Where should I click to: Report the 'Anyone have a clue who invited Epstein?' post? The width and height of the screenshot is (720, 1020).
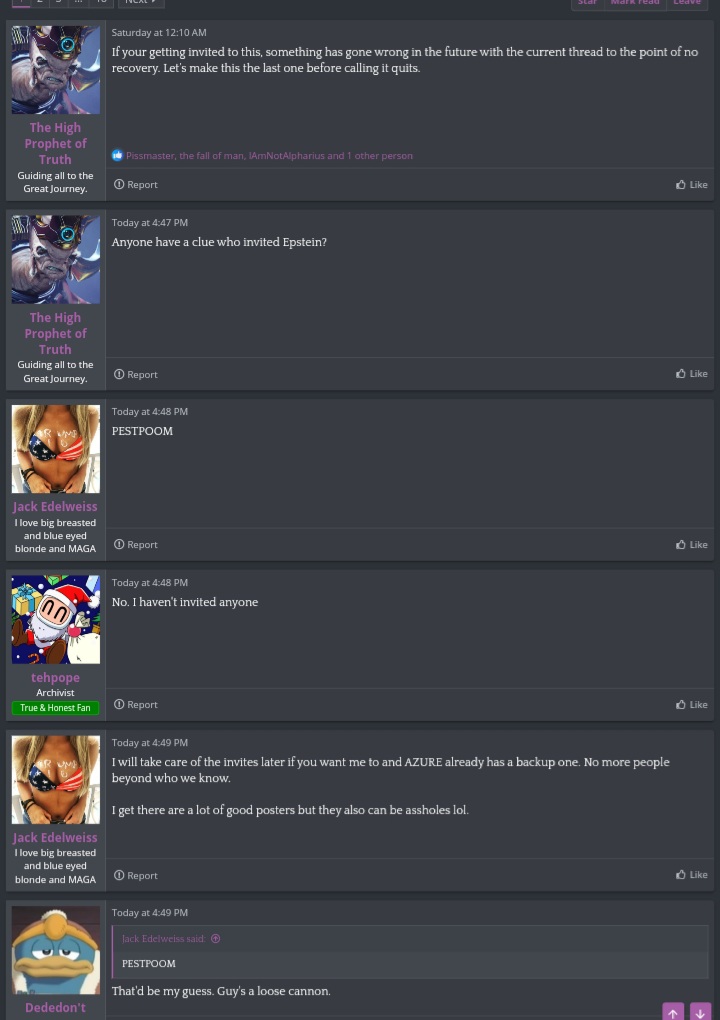coord(135,375)
